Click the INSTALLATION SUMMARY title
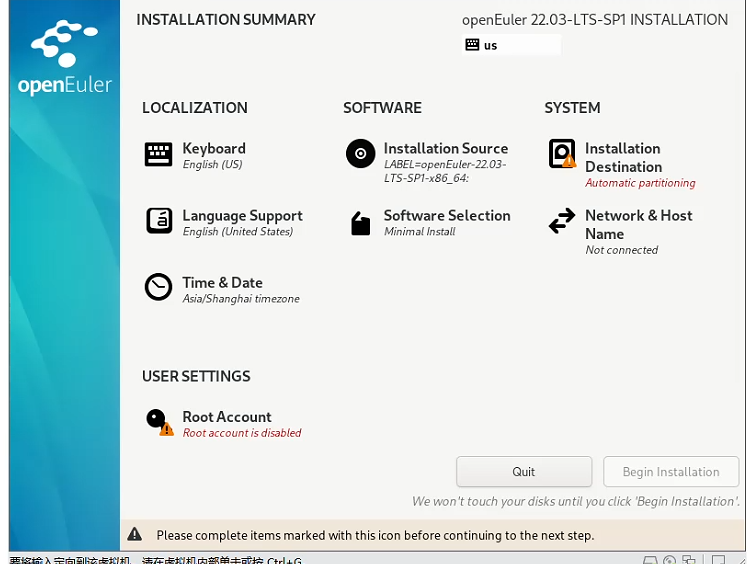748x564 pixels. [226, 20]
